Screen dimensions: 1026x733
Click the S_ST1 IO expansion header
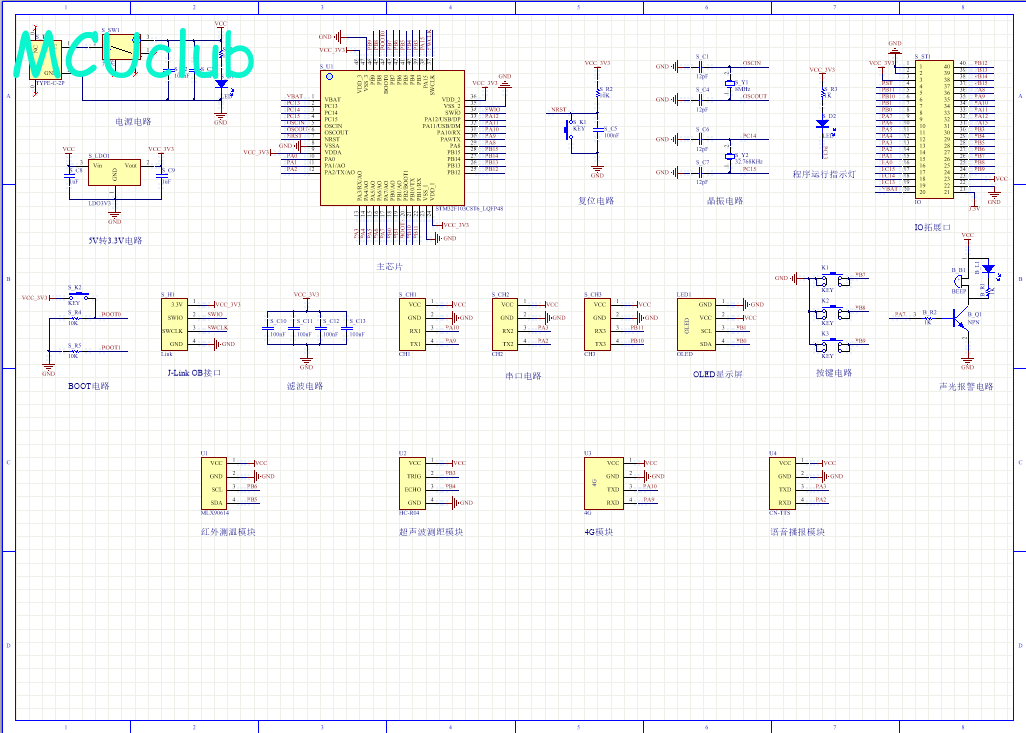click(934, 129)
